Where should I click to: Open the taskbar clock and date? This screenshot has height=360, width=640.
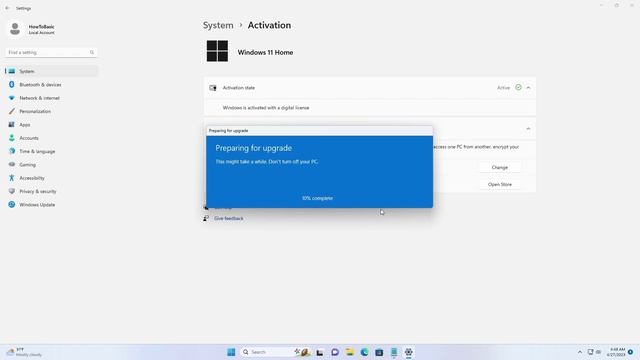coord(616,352)
